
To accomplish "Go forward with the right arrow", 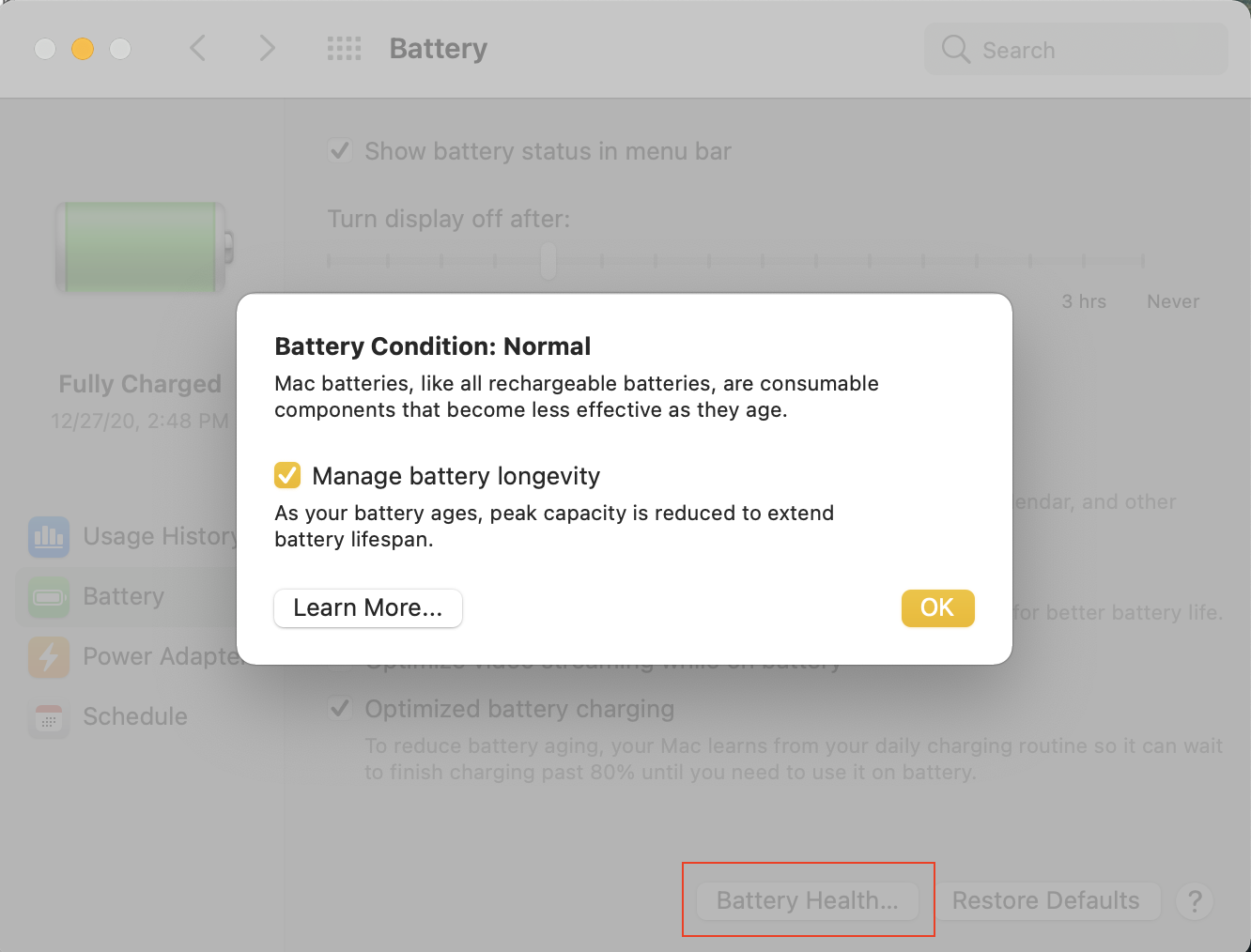I will click(x=268, y=49).
